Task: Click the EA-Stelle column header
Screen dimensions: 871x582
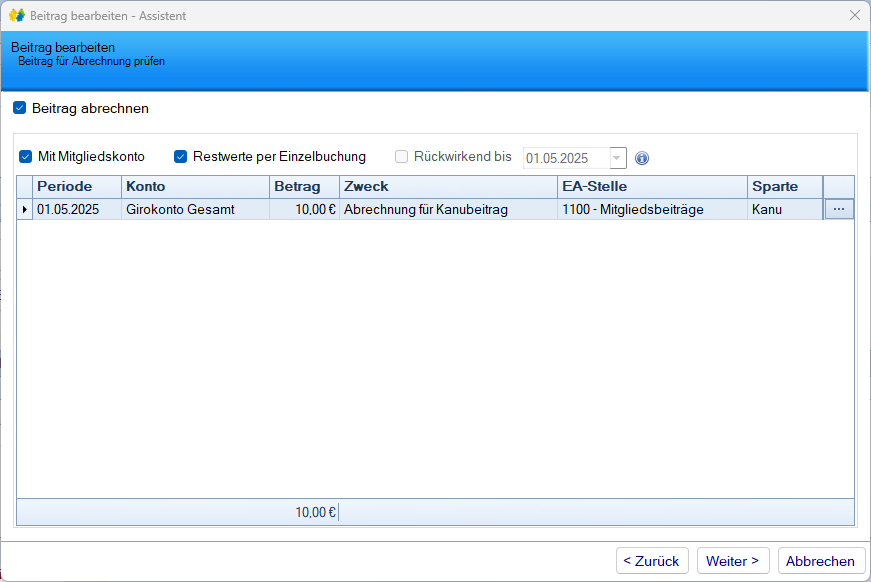Action: coord(652,187)
